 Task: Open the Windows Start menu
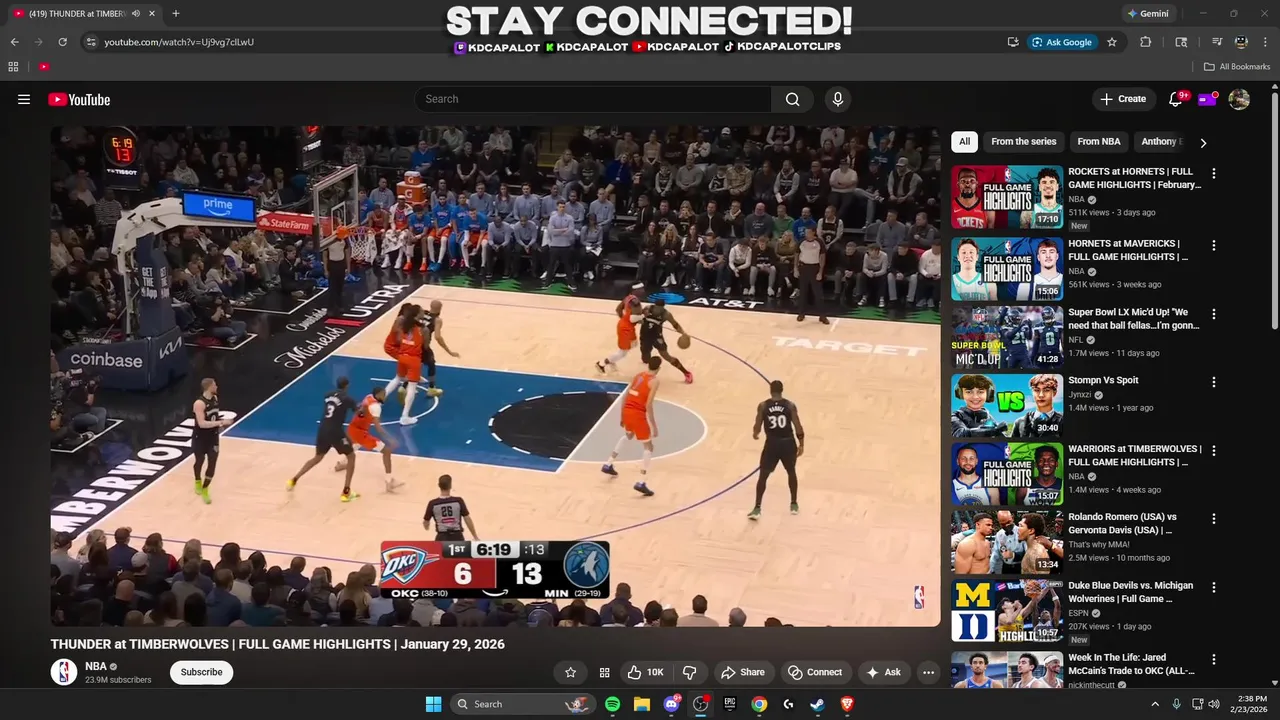pyautogui.click(x=433, y=704)
